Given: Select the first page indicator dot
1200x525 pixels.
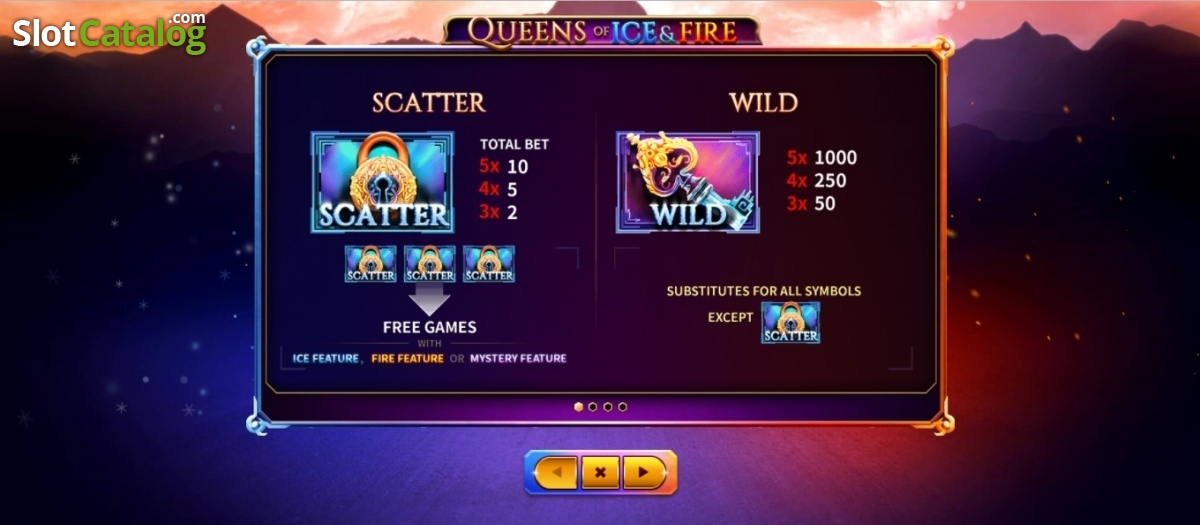Looking at the screenshot, I should point(578,407).
